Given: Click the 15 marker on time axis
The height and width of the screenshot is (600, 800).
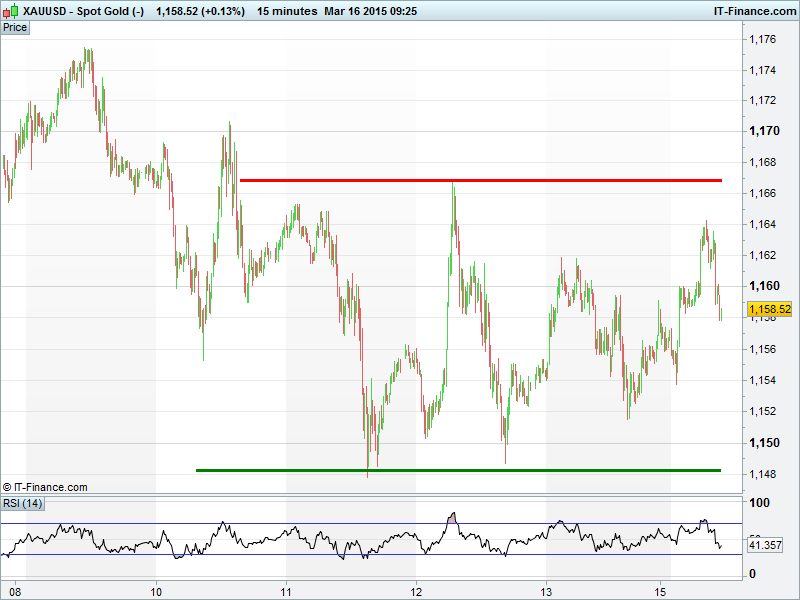Looking at the screenshot, I should (661, 590).
